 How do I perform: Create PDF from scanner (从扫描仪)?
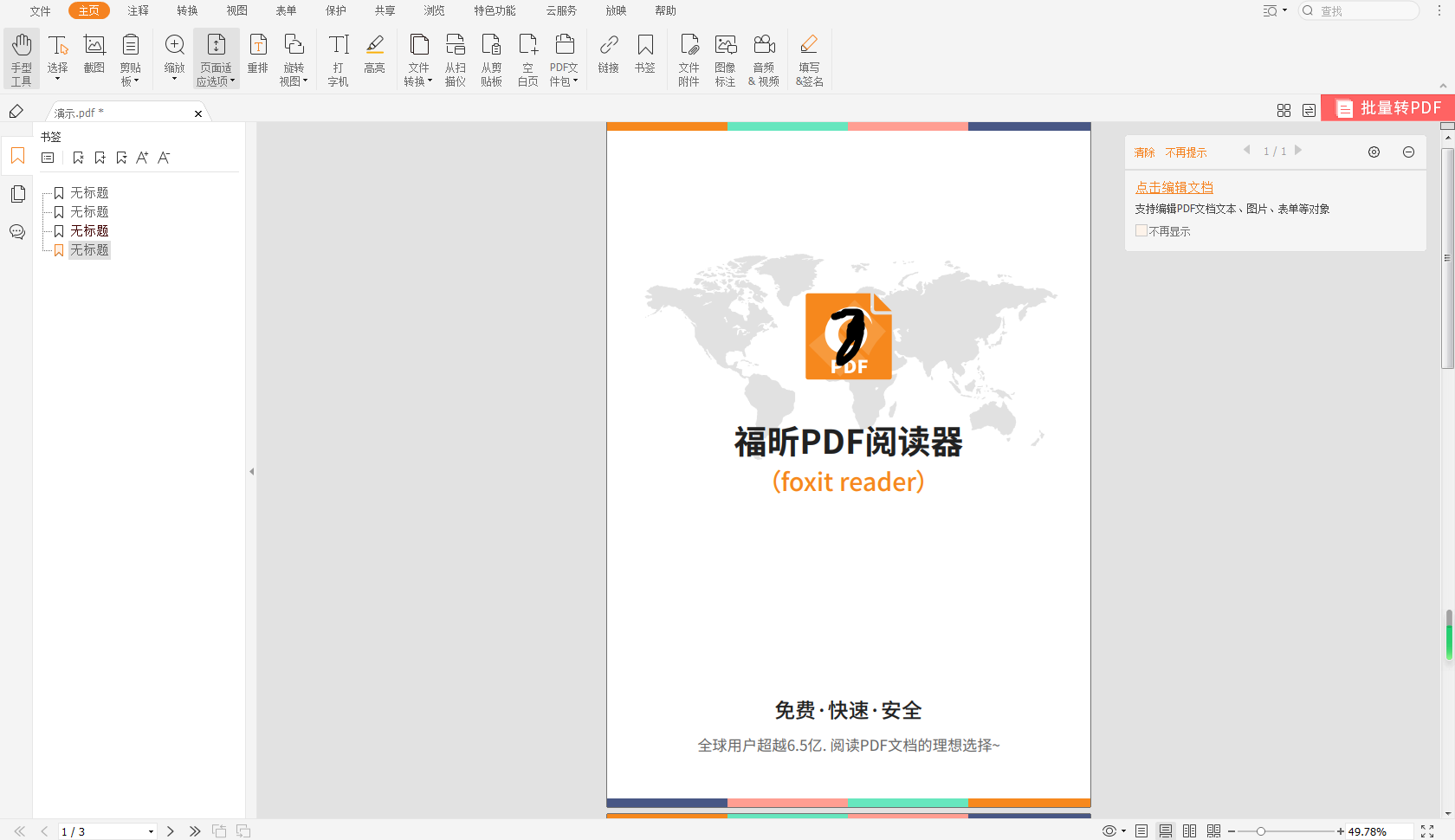456,59
